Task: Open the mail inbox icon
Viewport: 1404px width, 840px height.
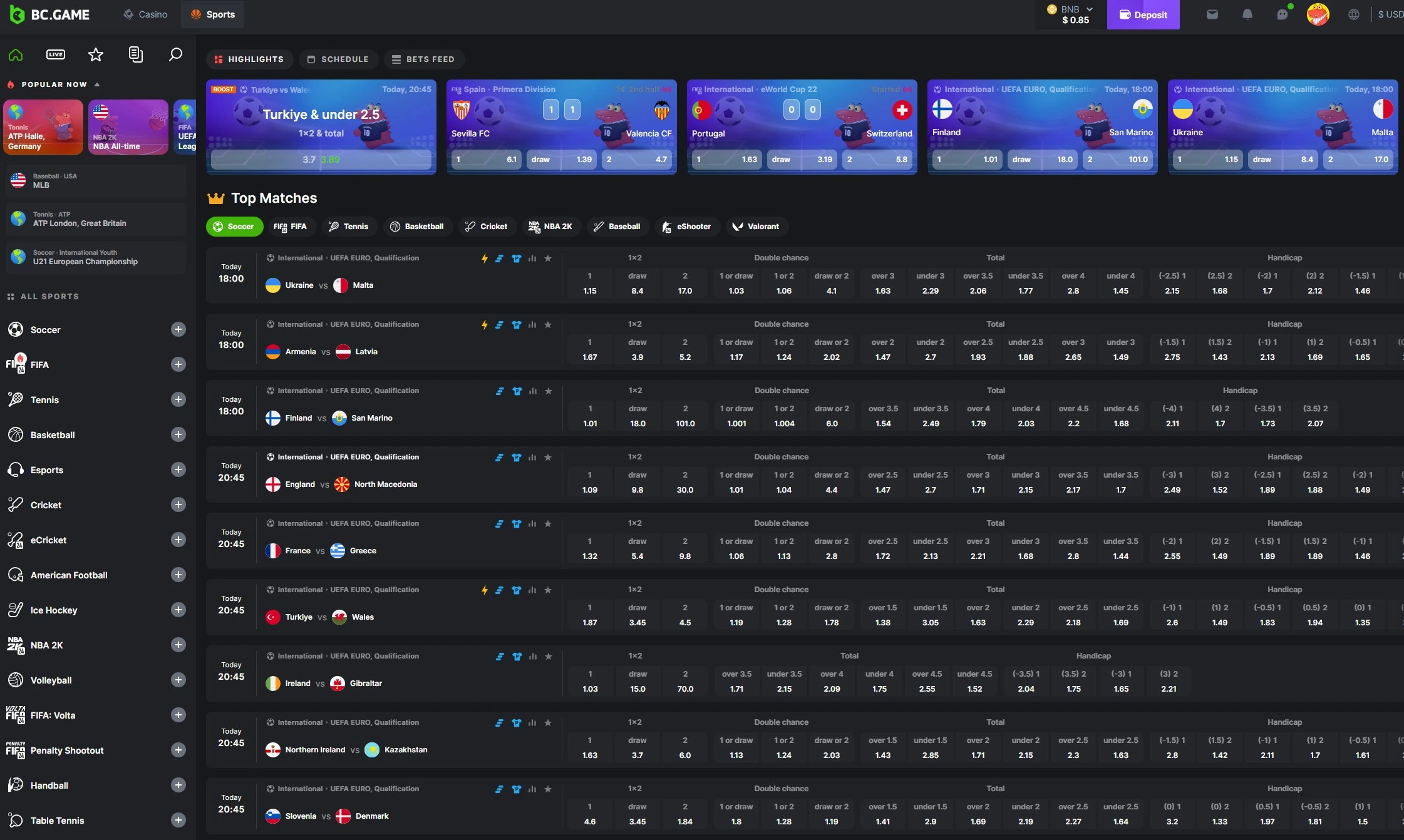Action: click(1212, 14)
